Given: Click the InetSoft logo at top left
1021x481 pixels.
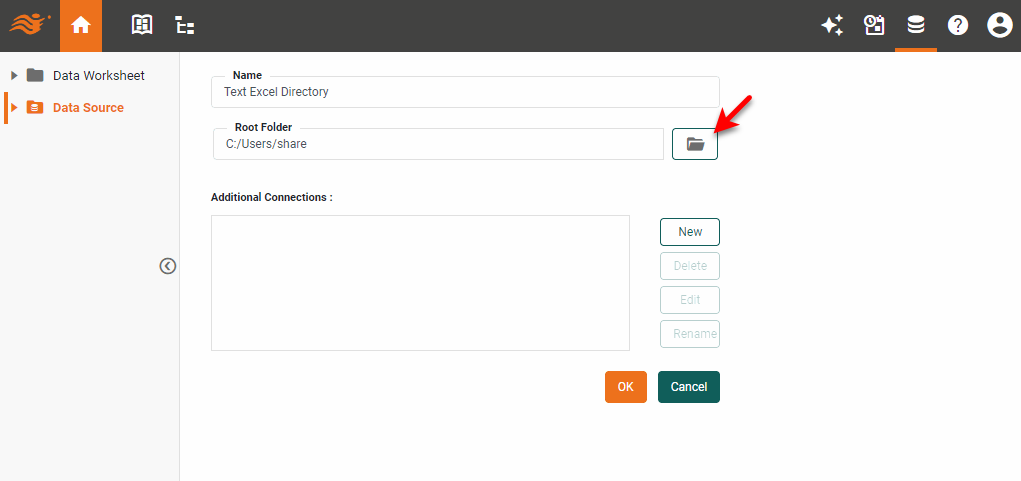Looking at the screenshot, I should coord(30,23).
